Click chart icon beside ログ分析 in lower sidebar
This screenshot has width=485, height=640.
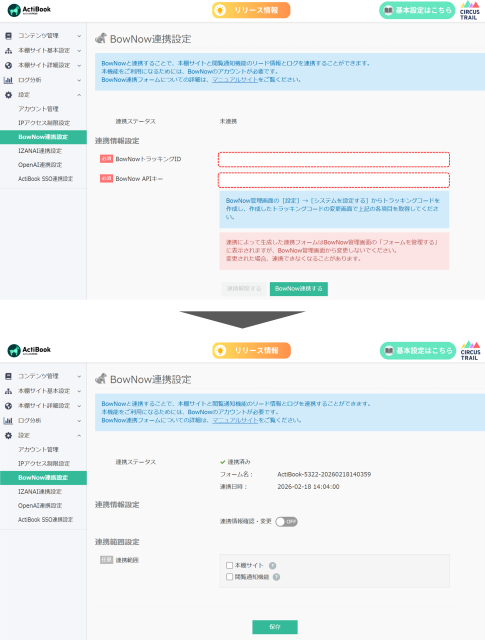8,420
